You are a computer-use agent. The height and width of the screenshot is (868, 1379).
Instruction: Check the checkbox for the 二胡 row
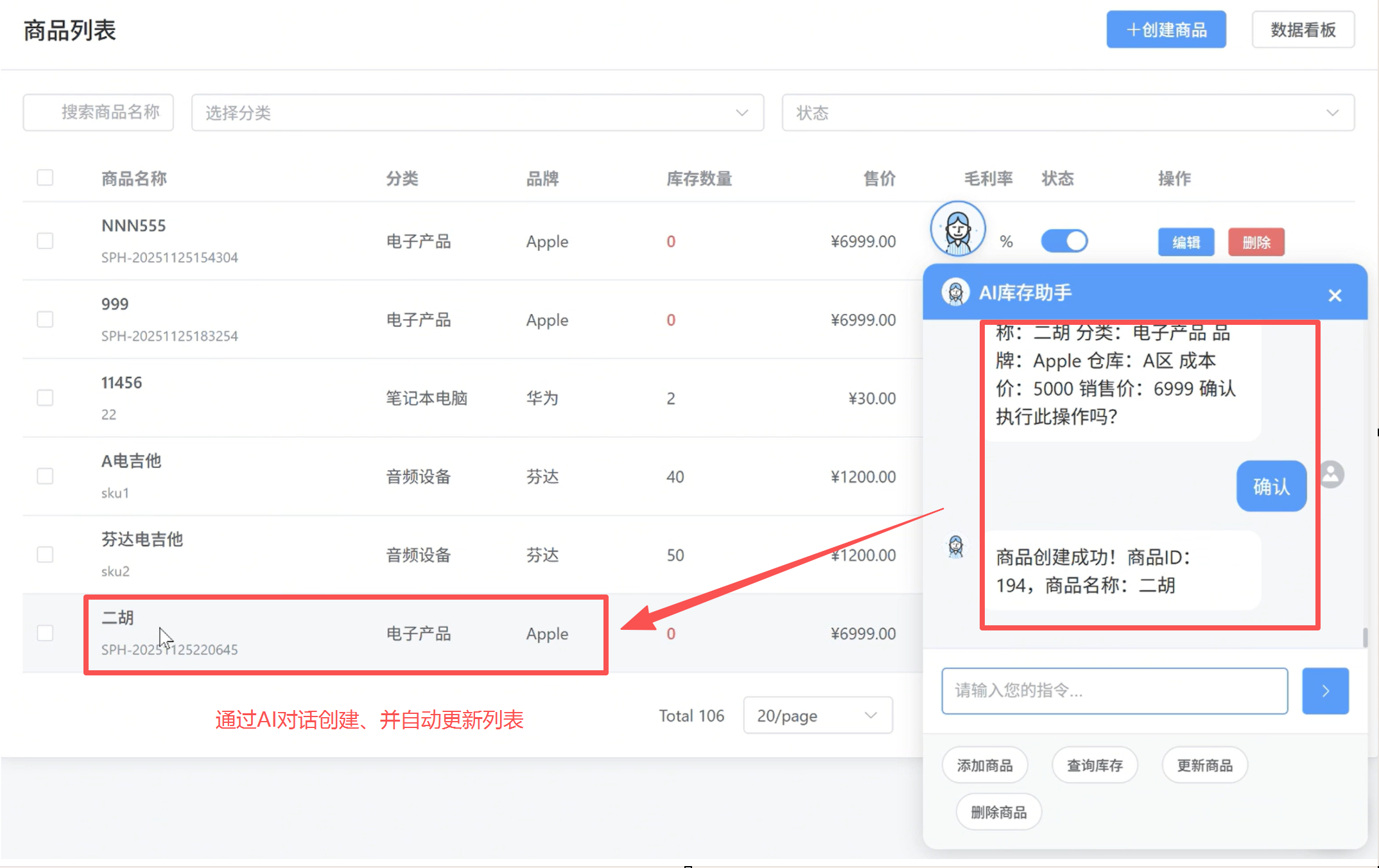click(x=45, y=633)
